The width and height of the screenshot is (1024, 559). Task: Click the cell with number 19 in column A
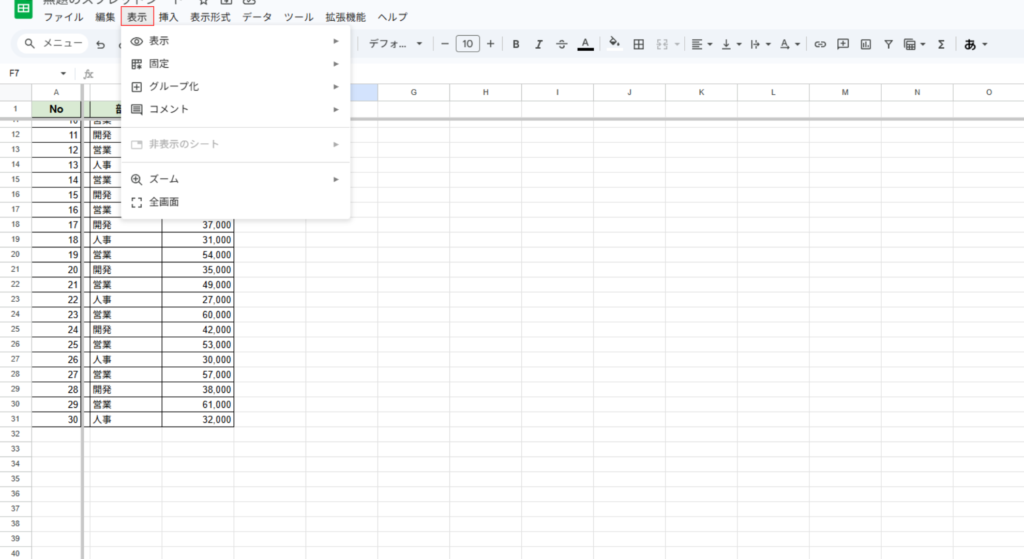click(x=56, y=255)
